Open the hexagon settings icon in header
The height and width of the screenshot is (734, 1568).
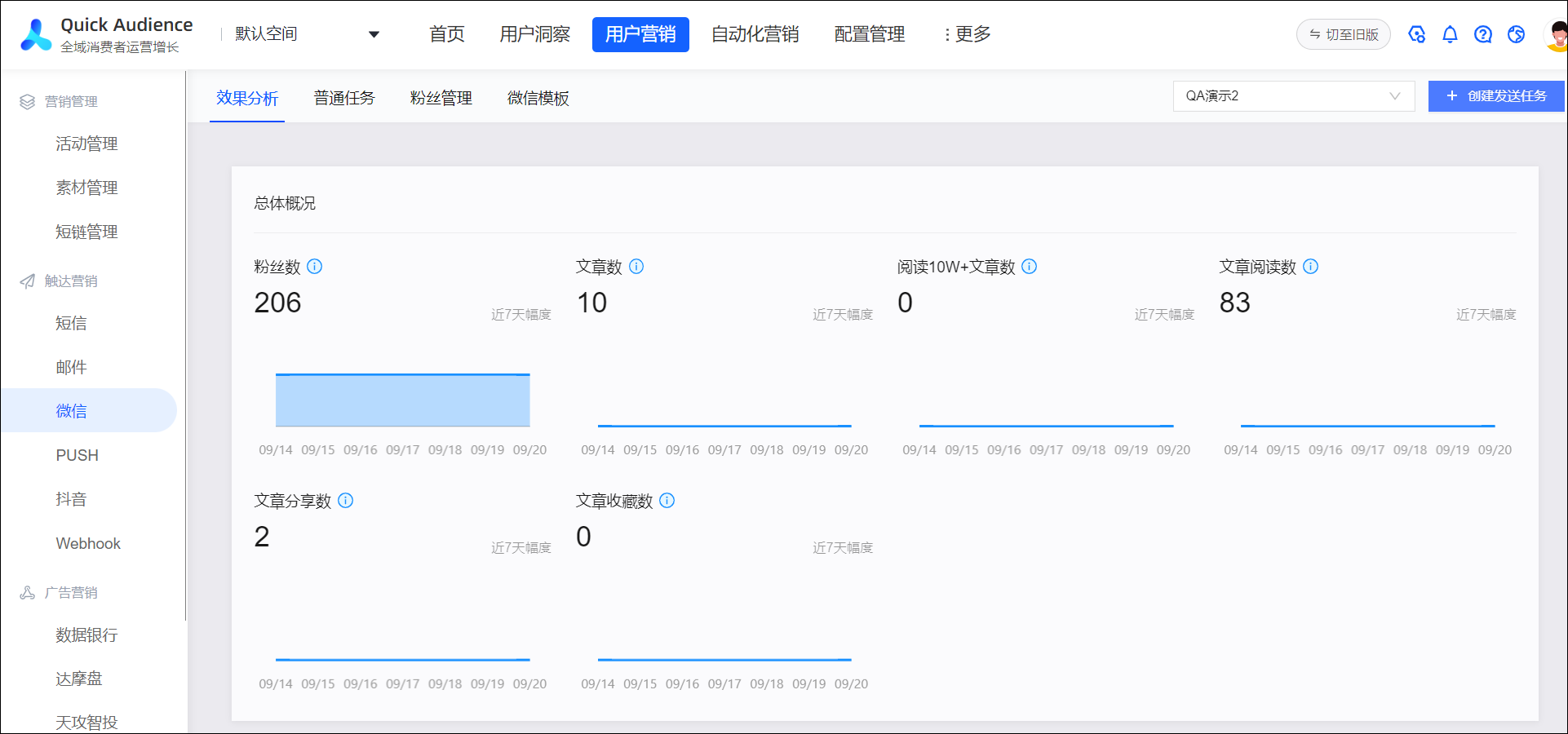coord(1417,34)
